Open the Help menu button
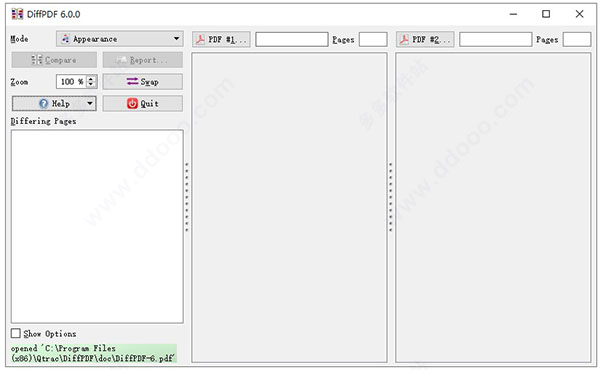This screenshot has width=600, height=370. (54, 104)
